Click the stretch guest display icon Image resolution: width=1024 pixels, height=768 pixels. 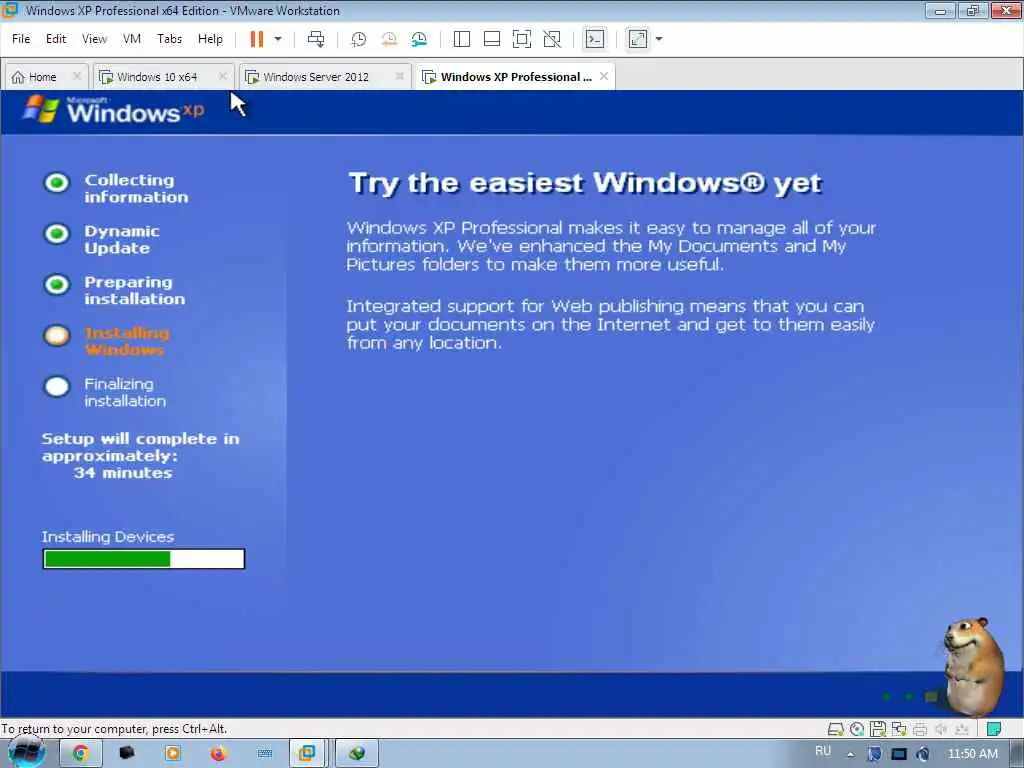[638, 39]
